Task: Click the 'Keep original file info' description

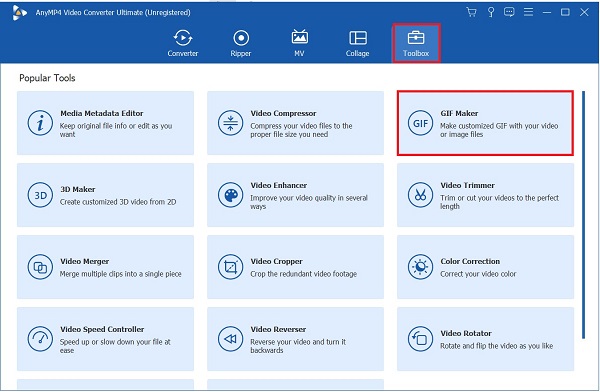Action: coord(116,130)
